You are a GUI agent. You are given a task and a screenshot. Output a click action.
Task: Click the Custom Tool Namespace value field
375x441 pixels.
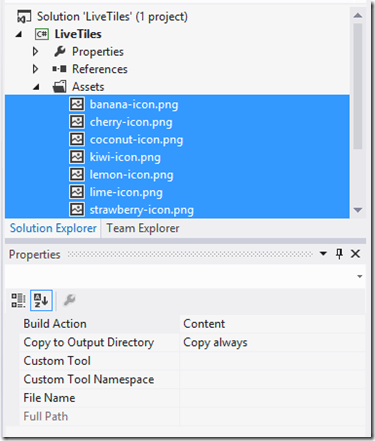[x=272, y=380]
